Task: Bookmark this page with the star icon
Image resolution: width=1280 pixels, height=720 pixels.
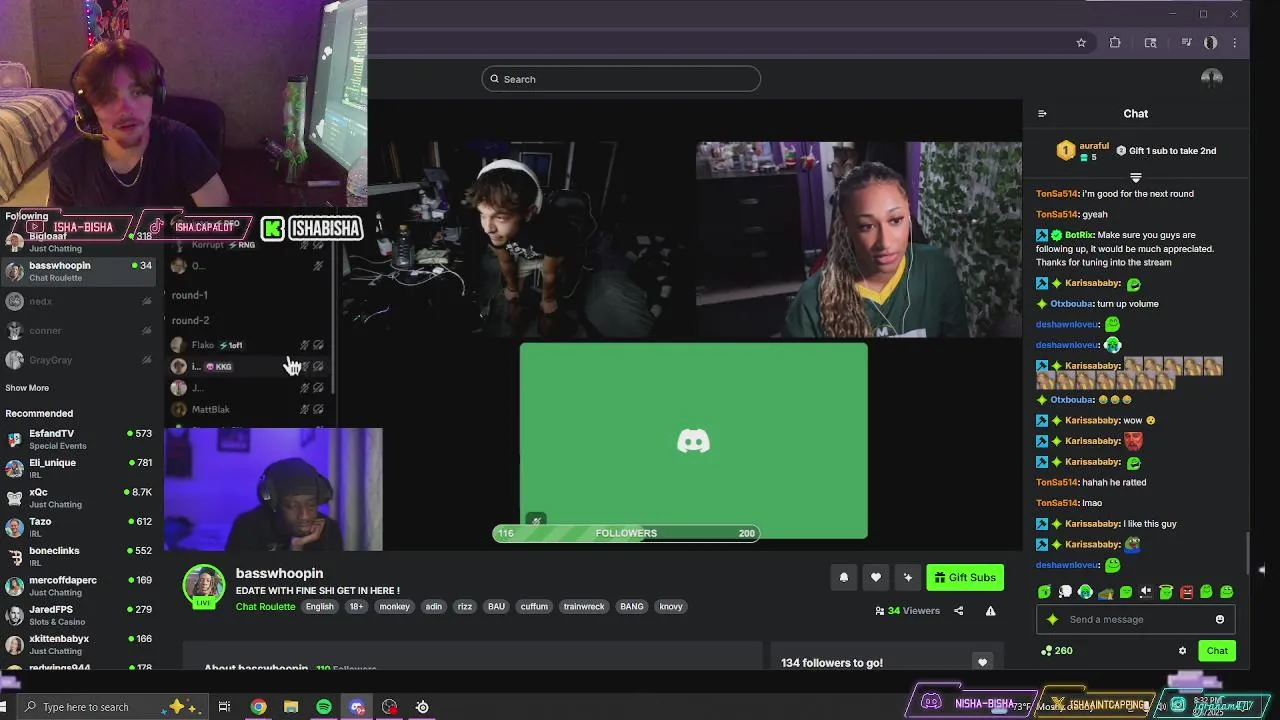Action: pos(1081,43)
